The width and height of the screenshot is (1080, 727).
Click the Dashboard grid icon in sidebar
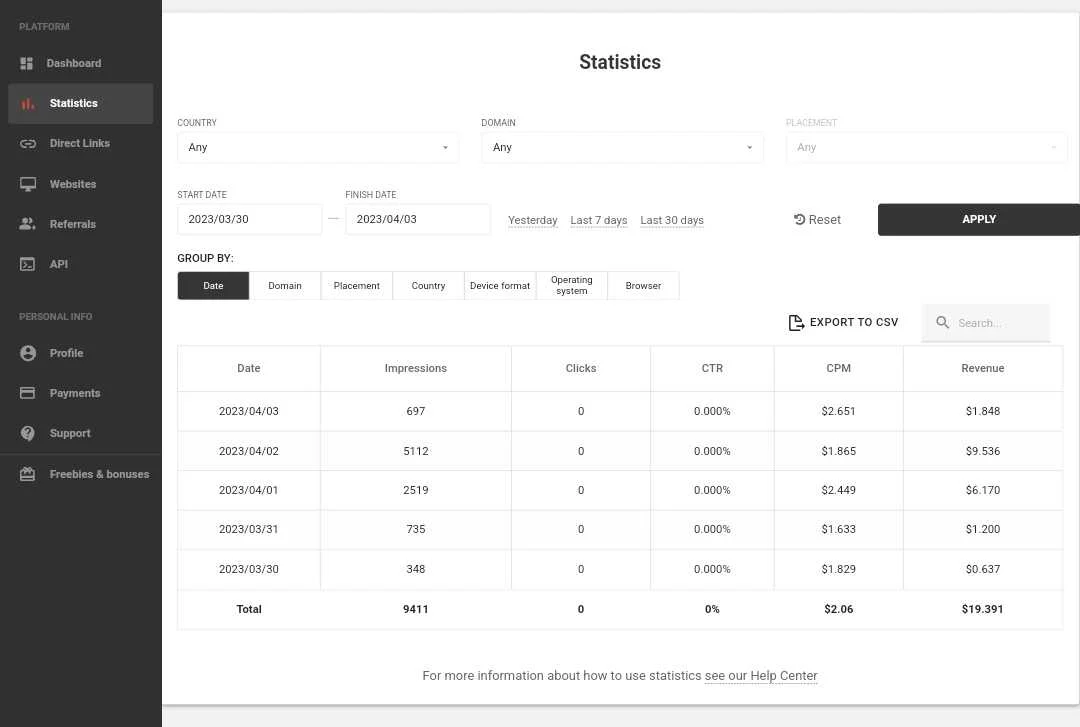[x=27, y=63]
